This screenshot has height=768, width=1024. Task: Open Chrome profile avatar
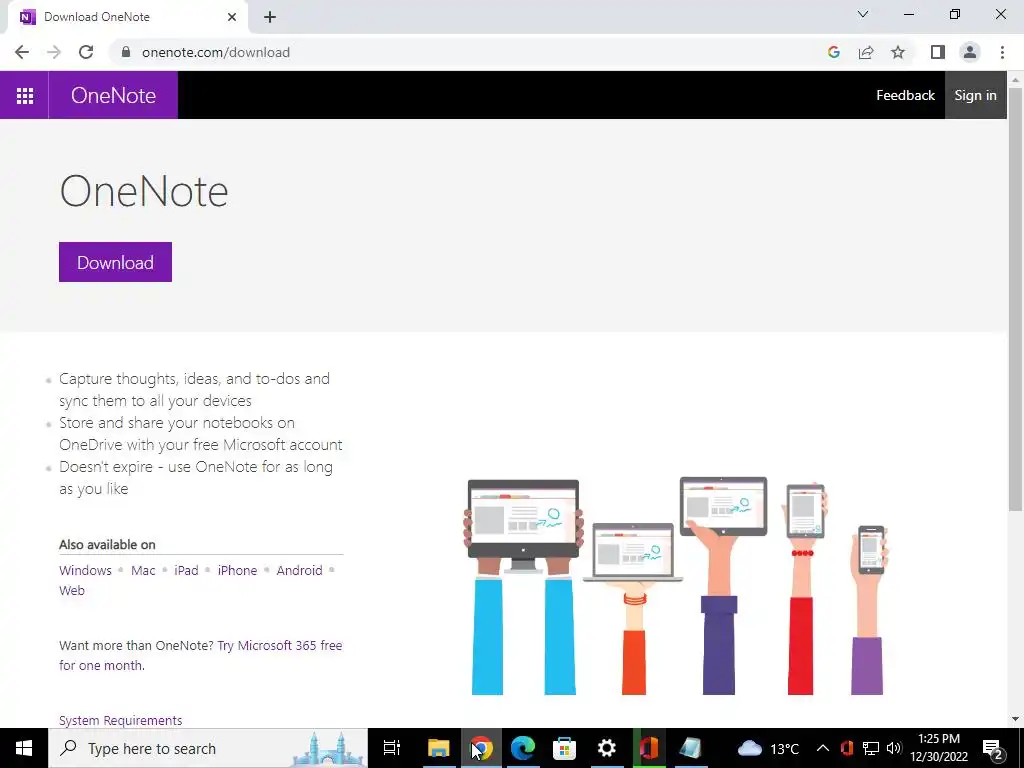[x=970, y=52]
